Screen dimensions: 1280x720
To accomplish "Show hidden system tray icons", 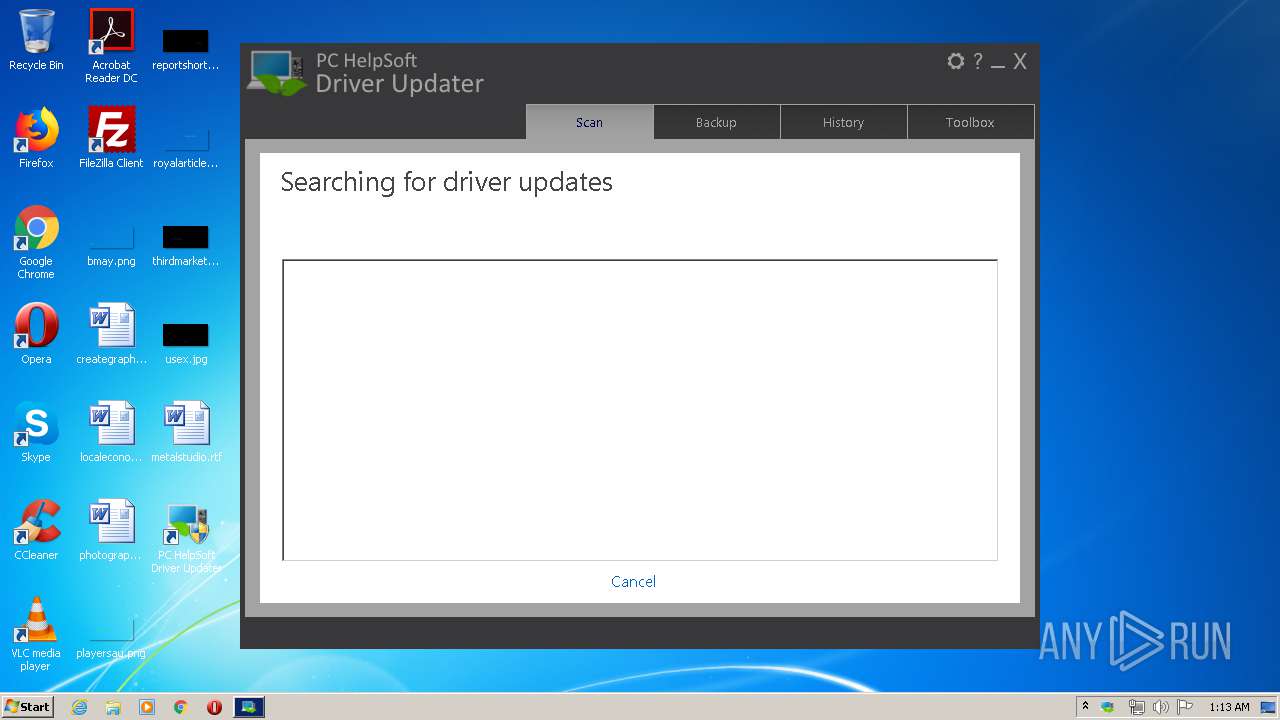I will pyautogui.click(x=1085, y=706).
